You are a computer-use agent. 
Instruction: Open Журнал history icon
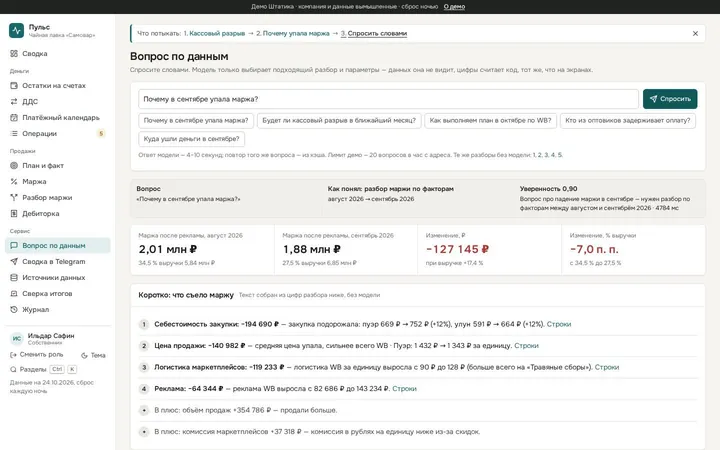(14, 309)
